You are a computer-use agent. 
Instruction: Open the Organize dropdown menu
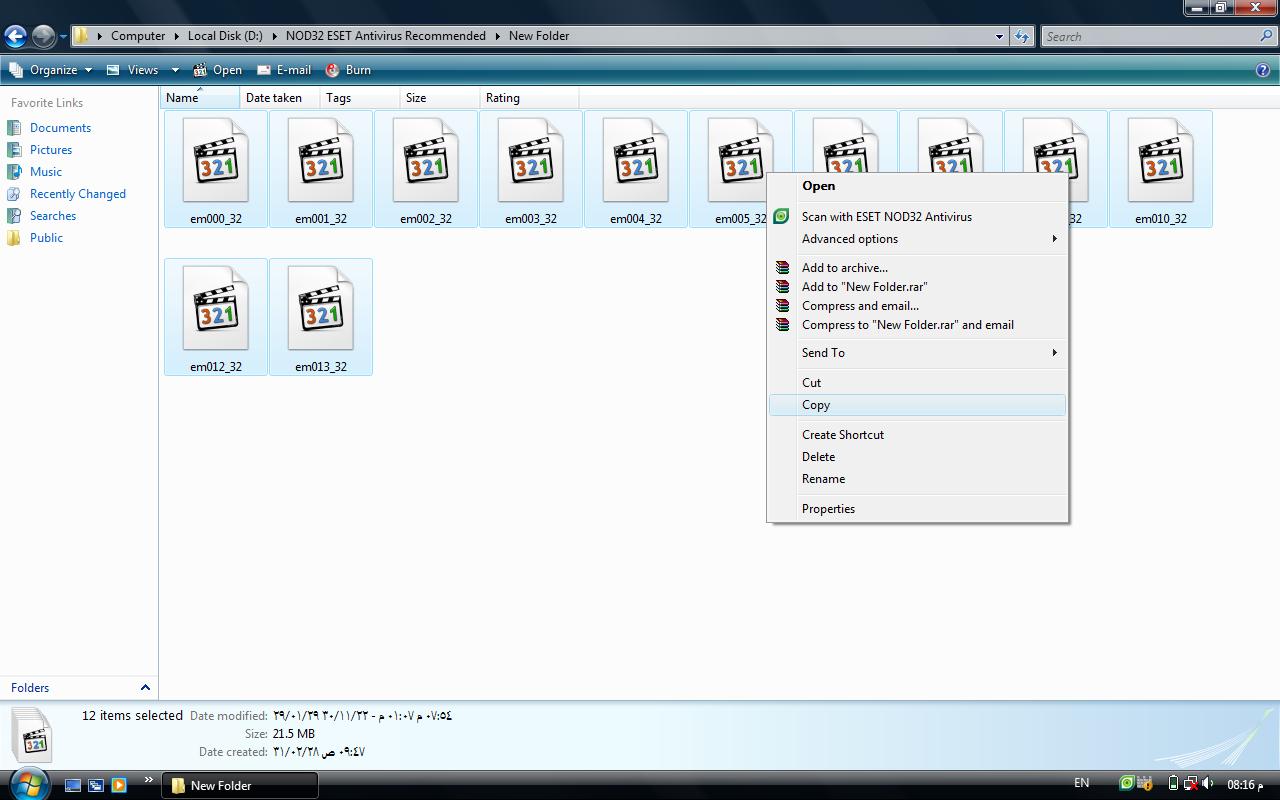52,70
